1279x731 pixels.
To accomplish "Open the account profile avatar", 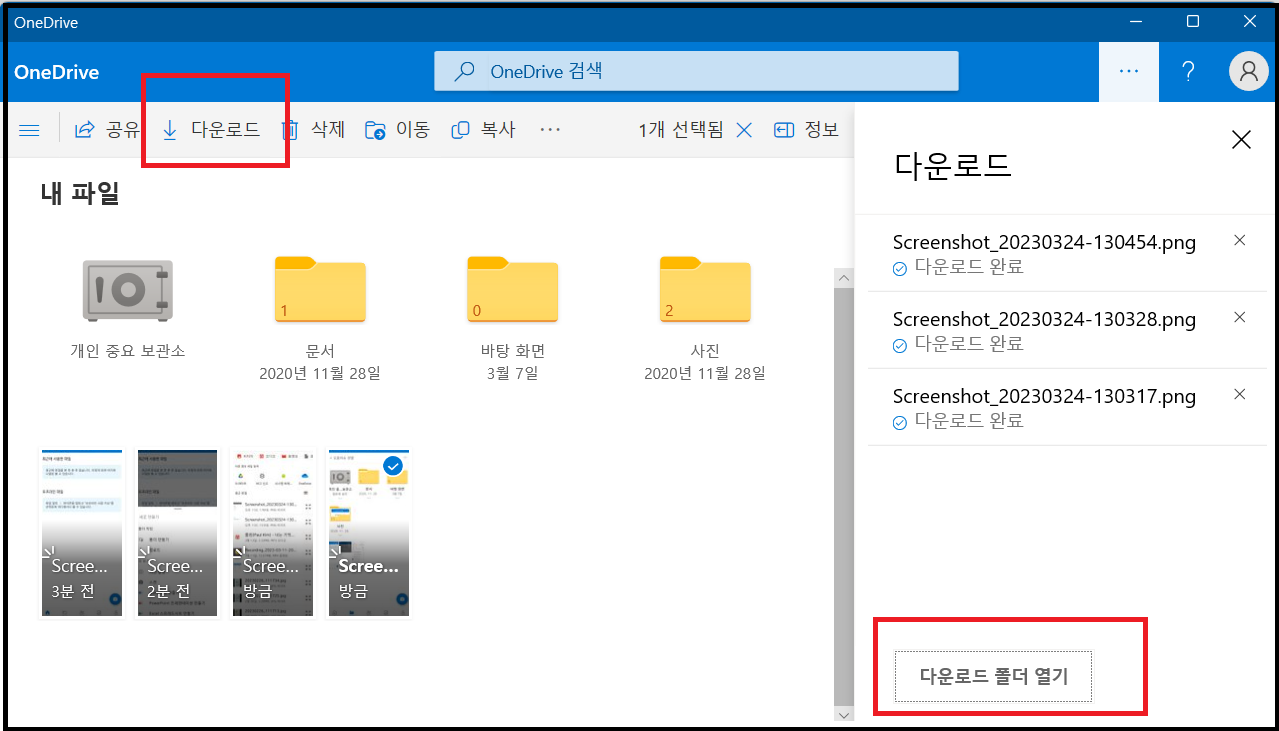I will click(x=1248, y=71).
